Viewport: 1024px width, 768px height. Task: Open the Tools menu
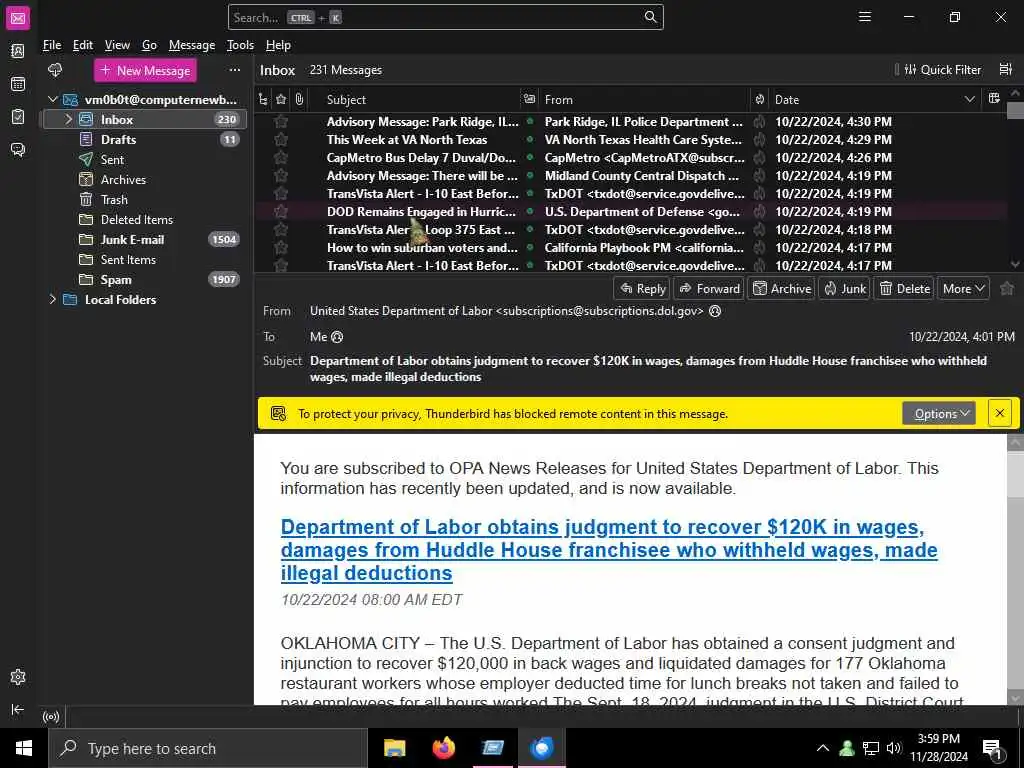pos(240,45)
